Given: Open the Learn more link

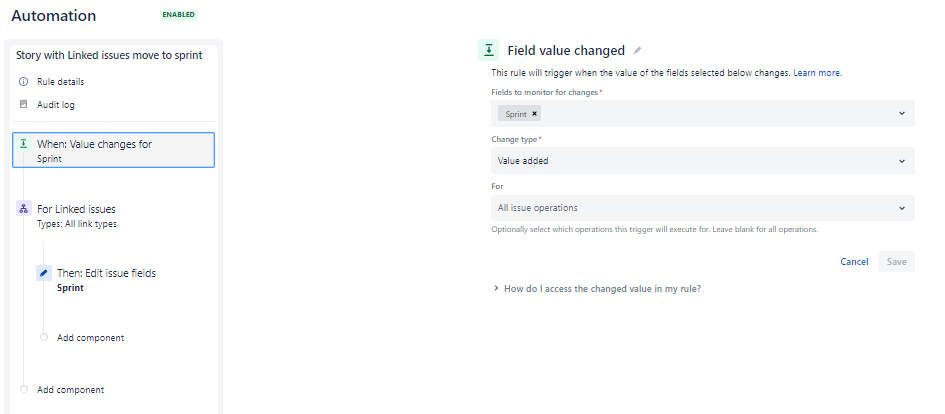Looking at the screenshot, I should pyautogui.click(x=817, y=73).
